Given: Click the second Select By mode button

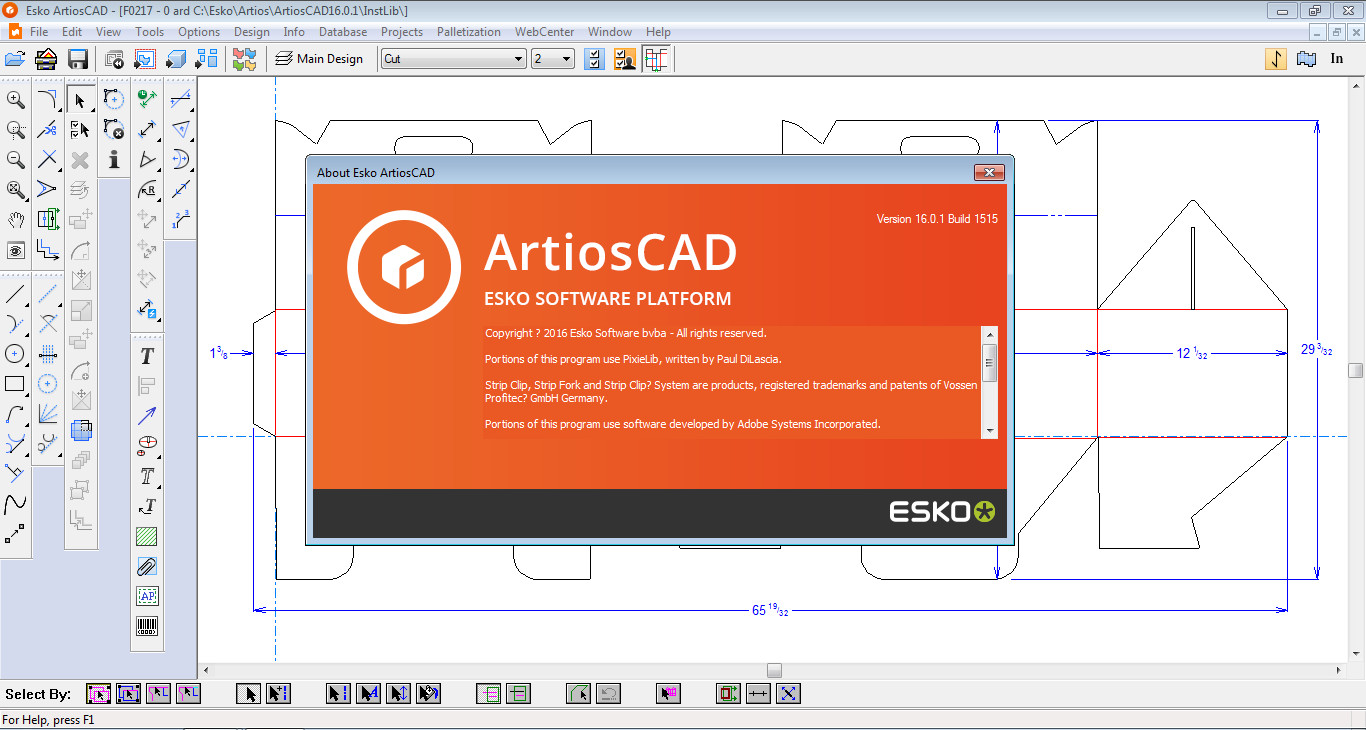Looking at the screenshot, I should (128, 693).
